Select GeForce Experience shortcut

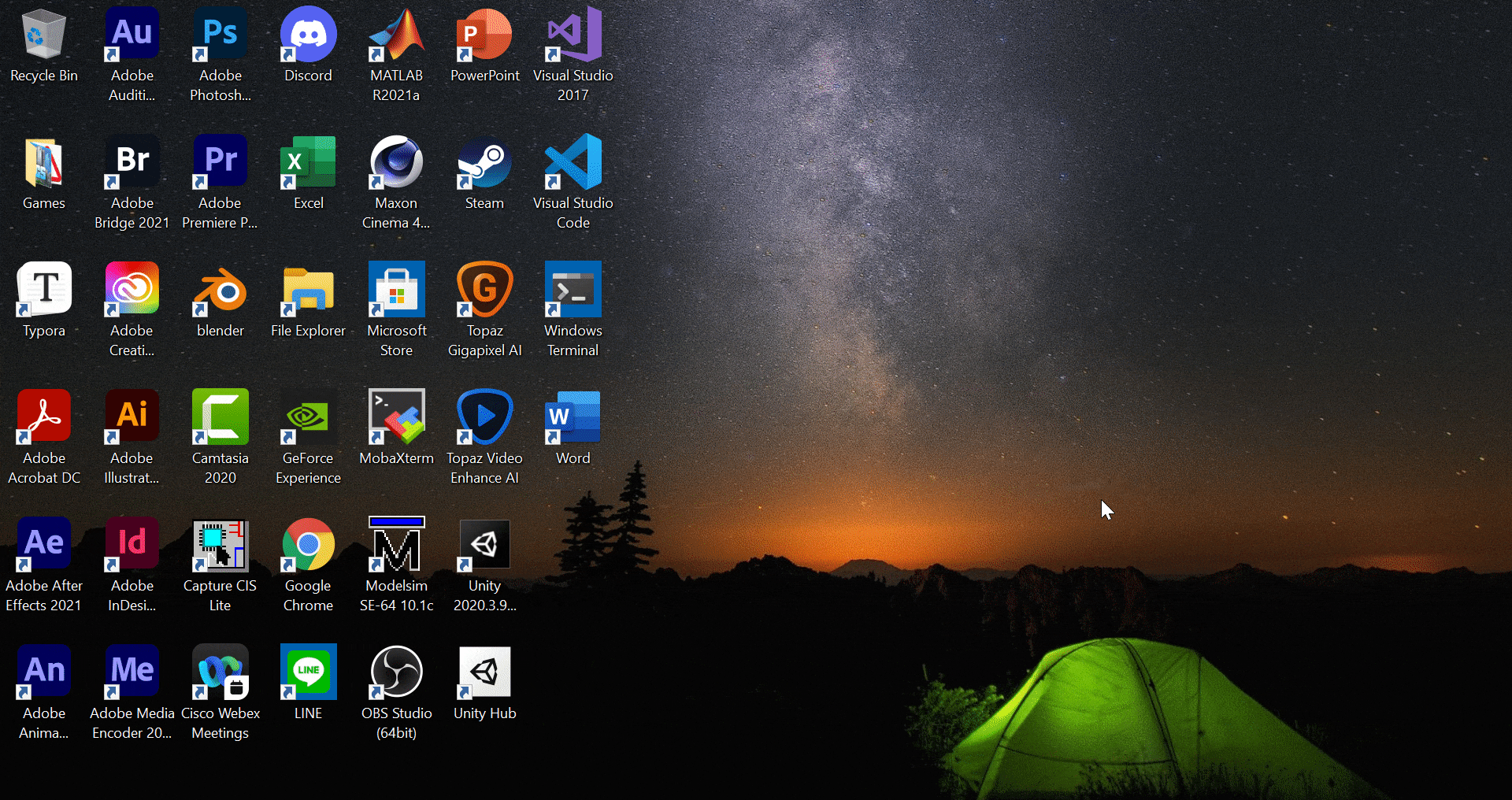click(x=309, y=417)
